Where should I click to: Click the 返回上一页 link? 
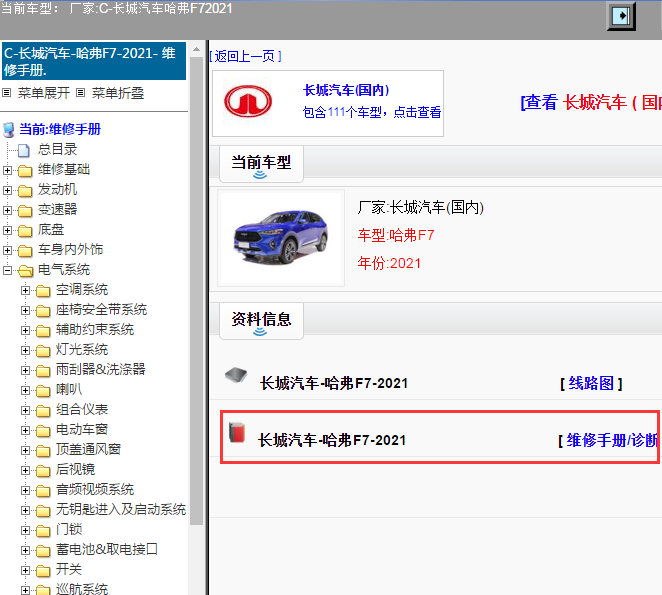tap(245, 56)
